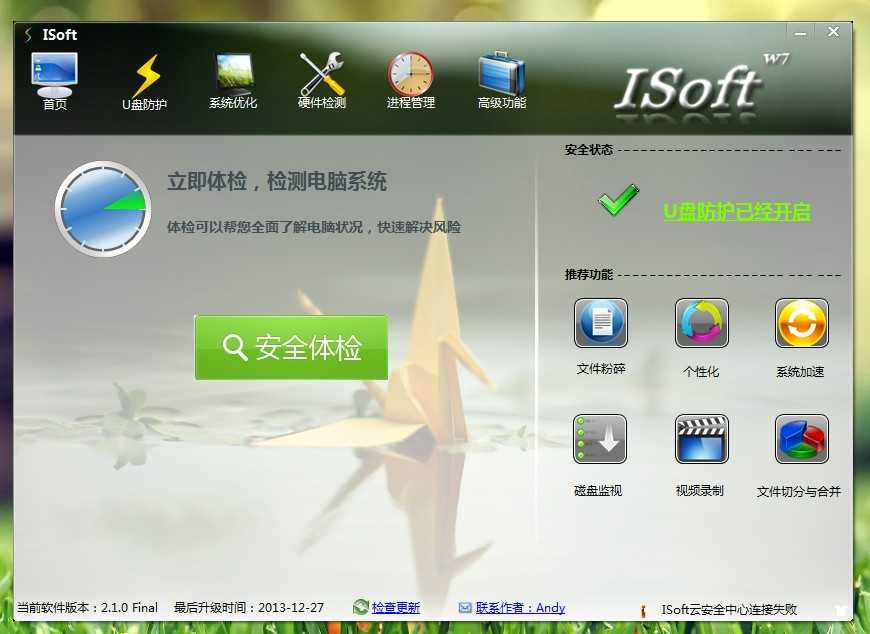Click the large ISoft W7 logo
Screen dimensions: 870x634
pos(701,87)
